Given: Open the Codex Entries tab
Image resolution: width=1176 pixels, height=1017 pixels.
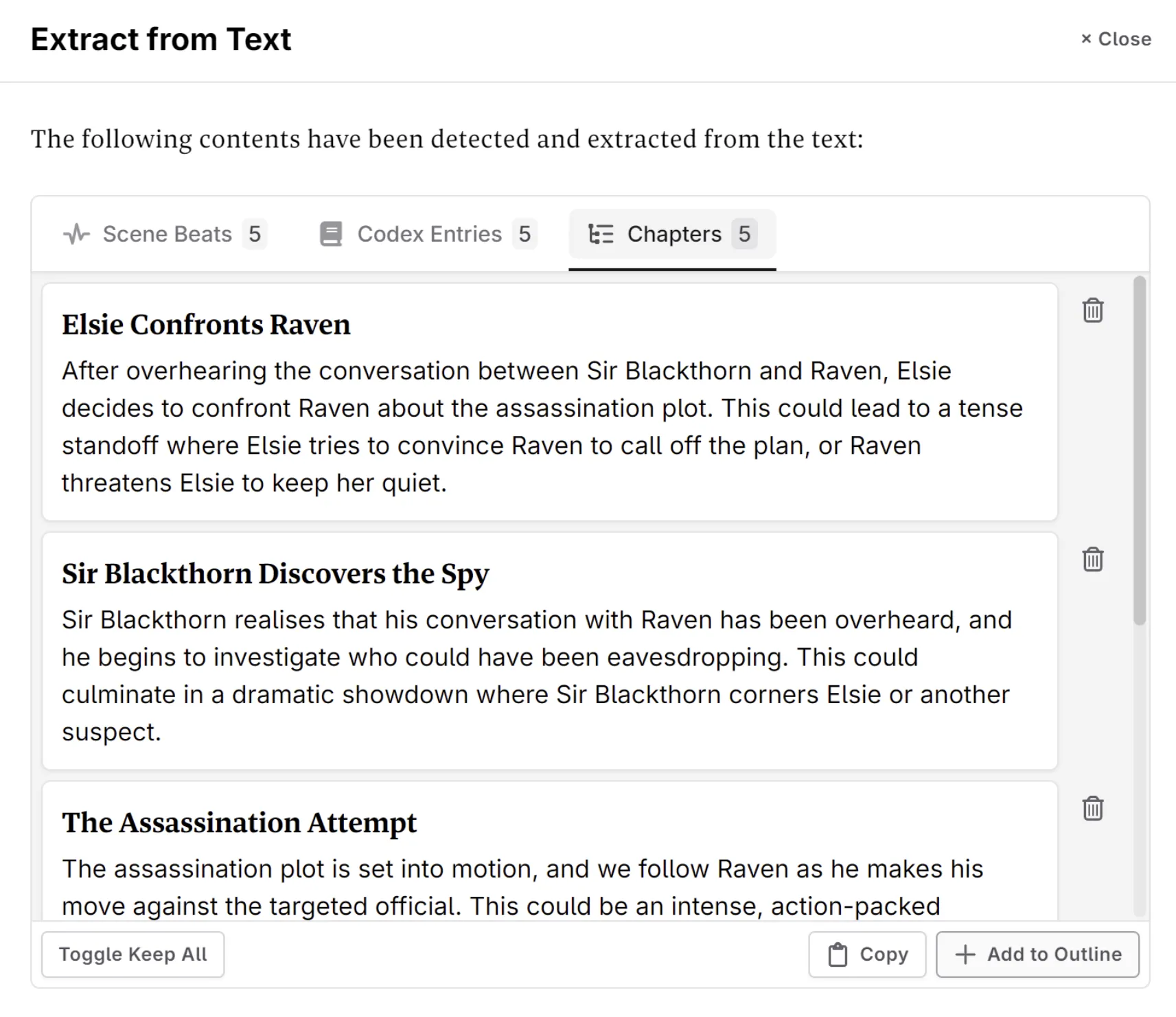Looking at the screenshot, I should 429,234.
